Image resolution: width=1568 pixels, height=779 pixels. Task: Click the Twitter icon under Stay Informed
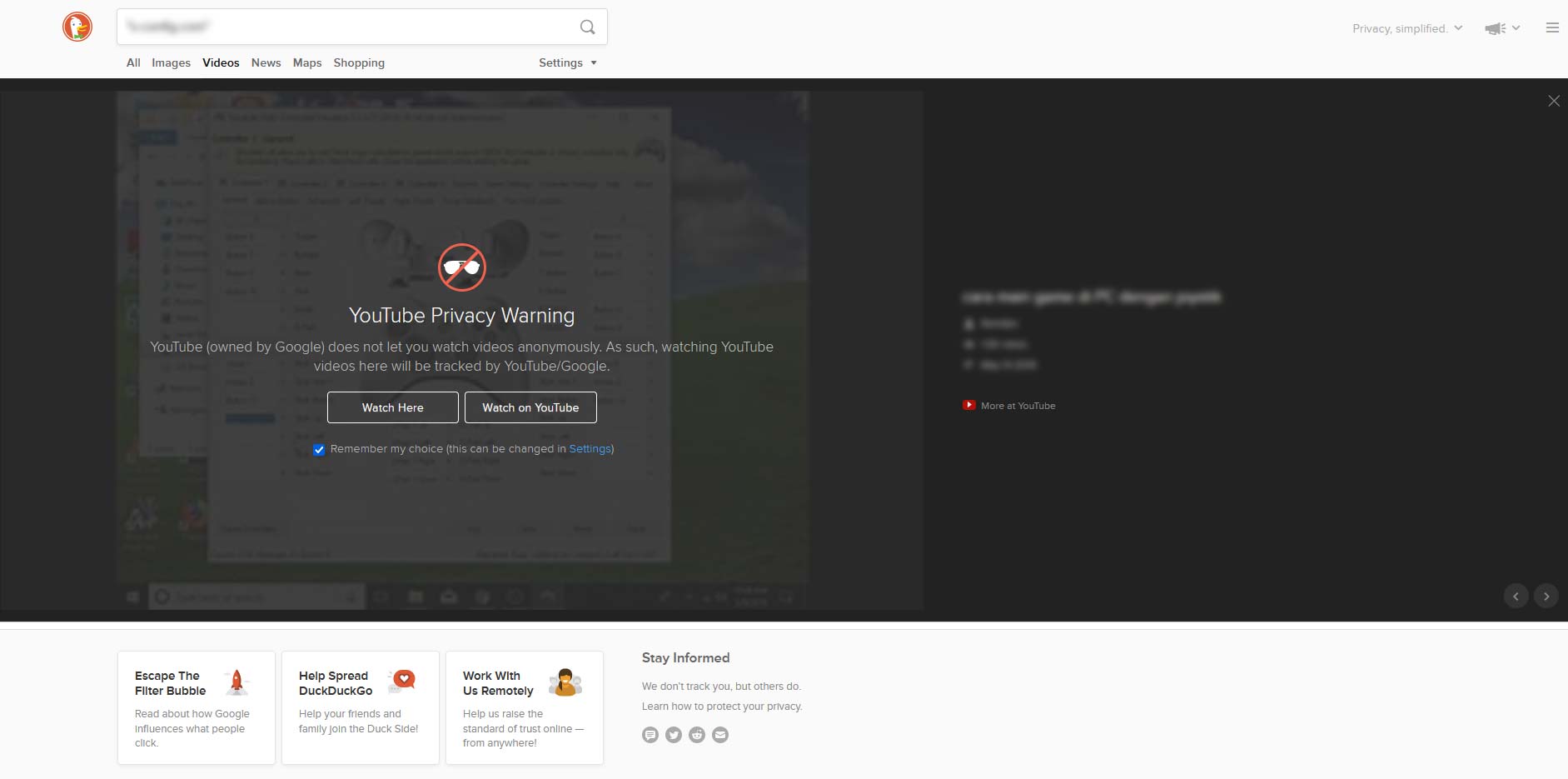point(674,735)
